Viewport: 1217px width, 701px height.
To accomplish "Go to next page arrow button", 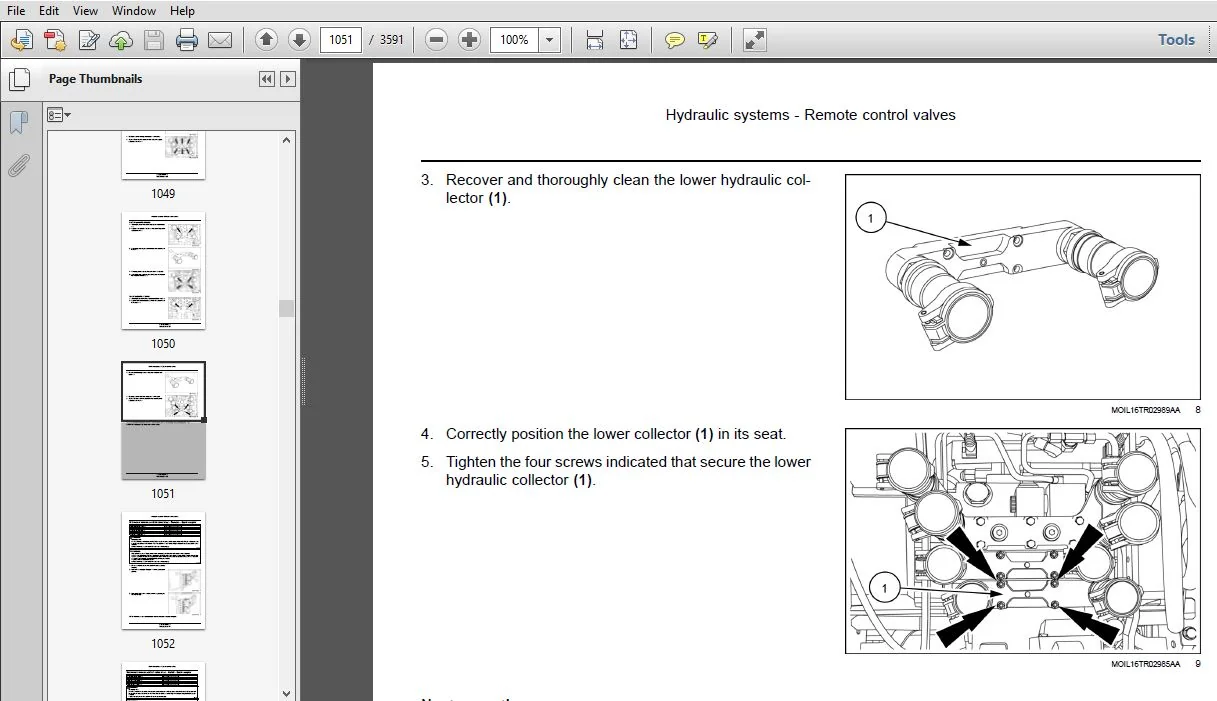I will tap(299, 40).
